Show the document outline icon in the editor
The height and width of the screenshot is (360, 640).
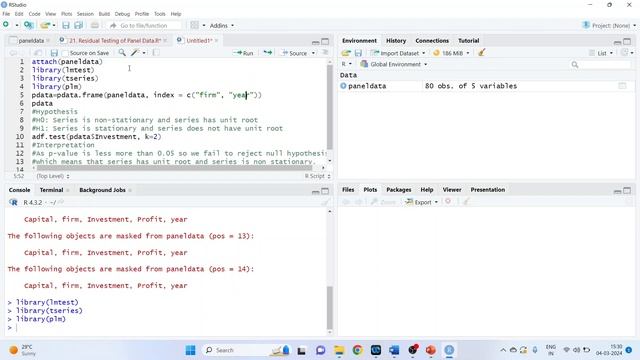(325, 53)
